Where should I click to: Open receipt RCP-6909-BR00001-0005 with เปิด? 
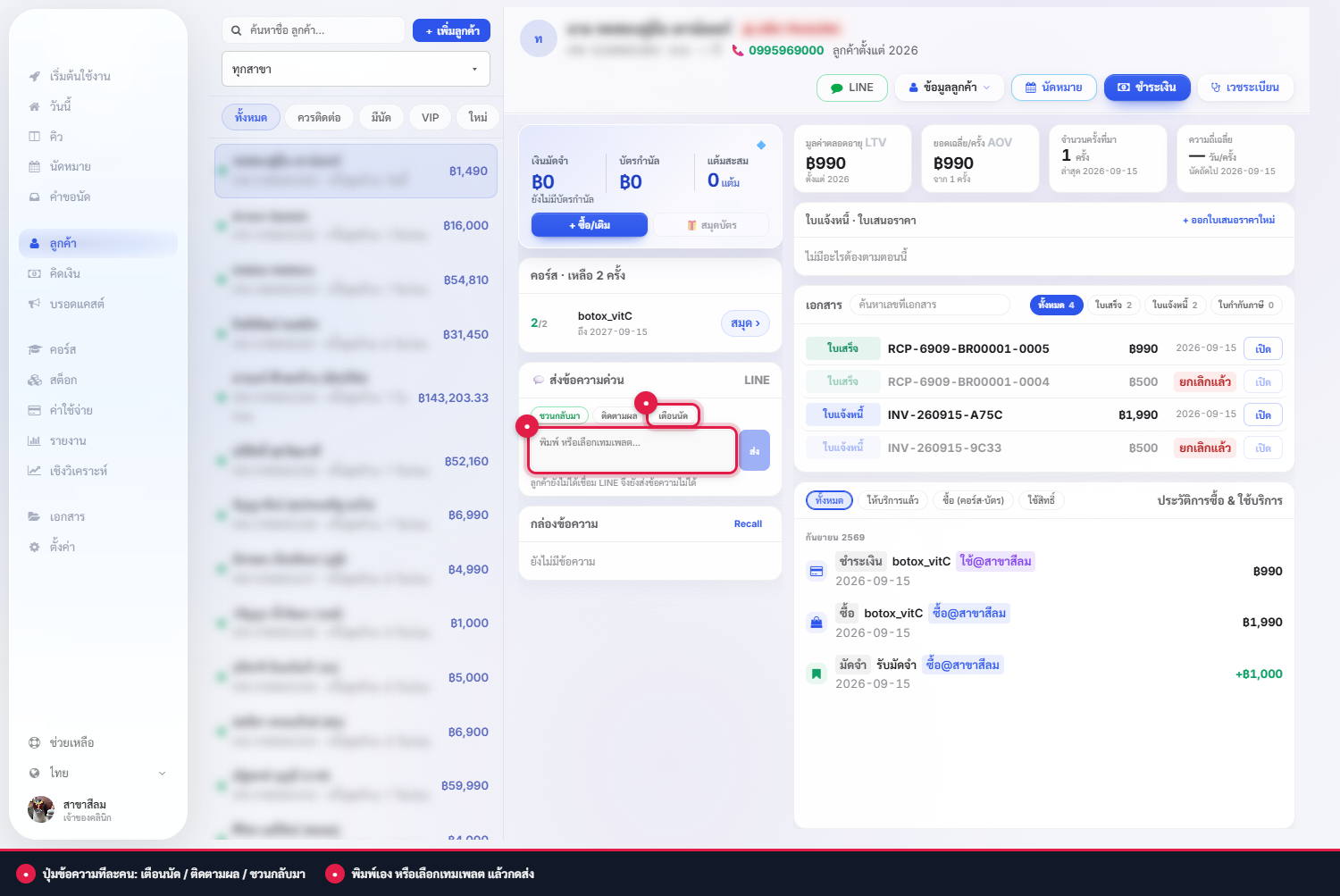(x=1263, y=348)
